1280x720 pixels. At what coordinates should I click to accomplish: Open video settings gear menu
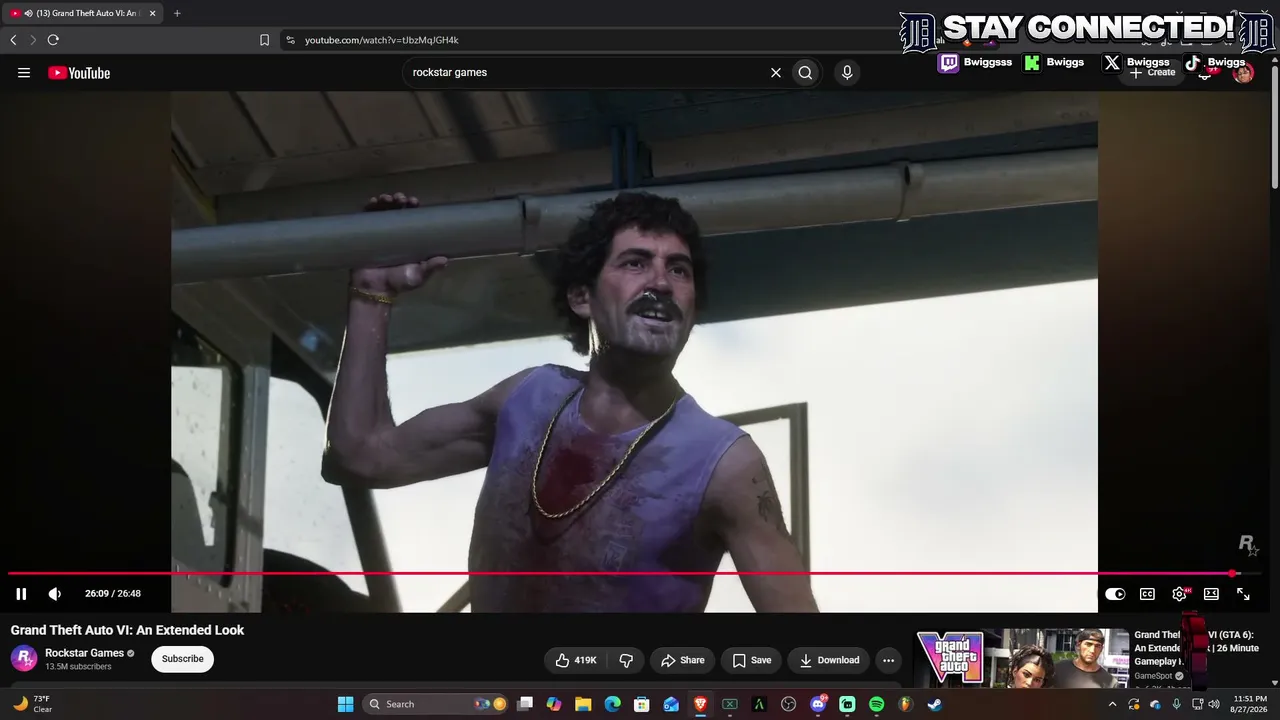coord(1179,594)
